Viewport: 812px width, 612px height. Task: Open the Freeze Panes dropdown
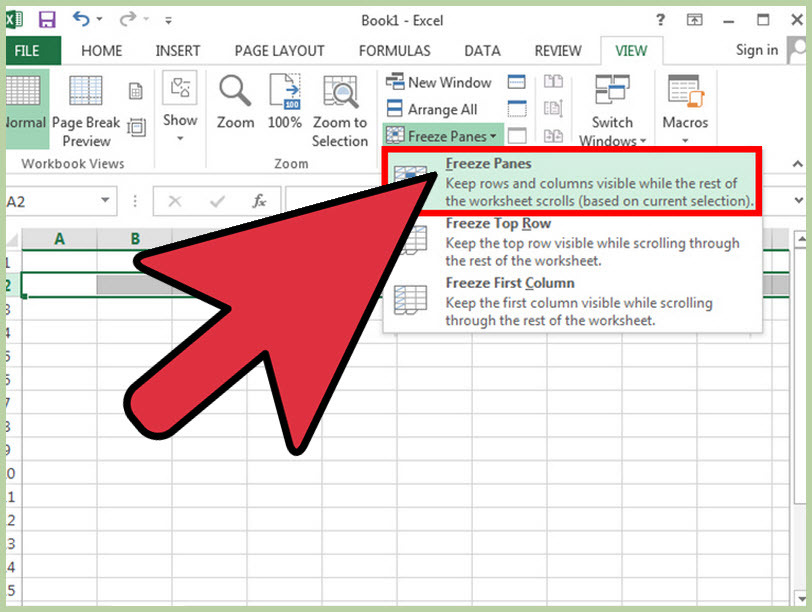pyautogui.click(x=442, y=135)
